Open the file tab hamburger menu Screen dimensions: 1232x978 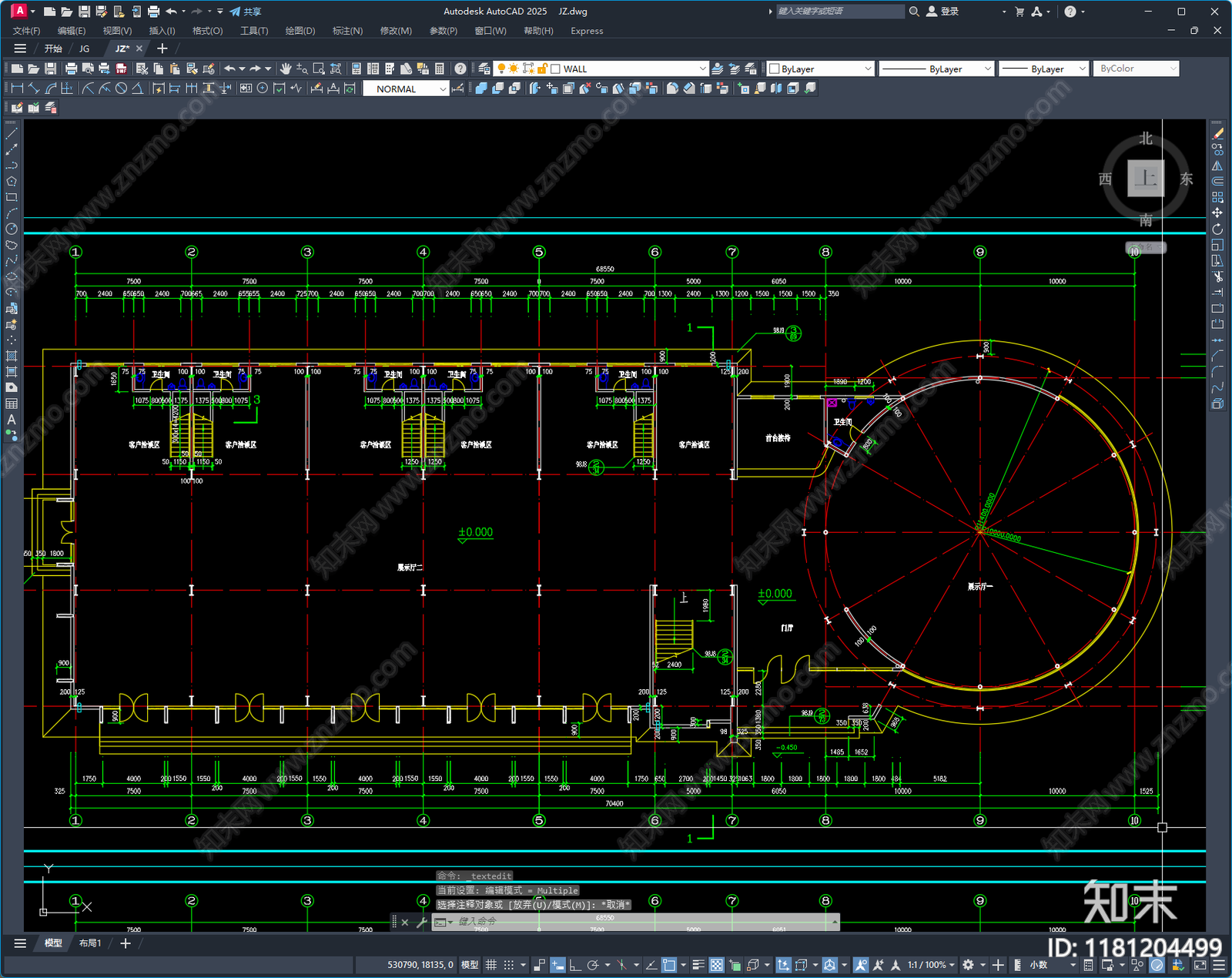pyautogui.click(x=20, y=49)
